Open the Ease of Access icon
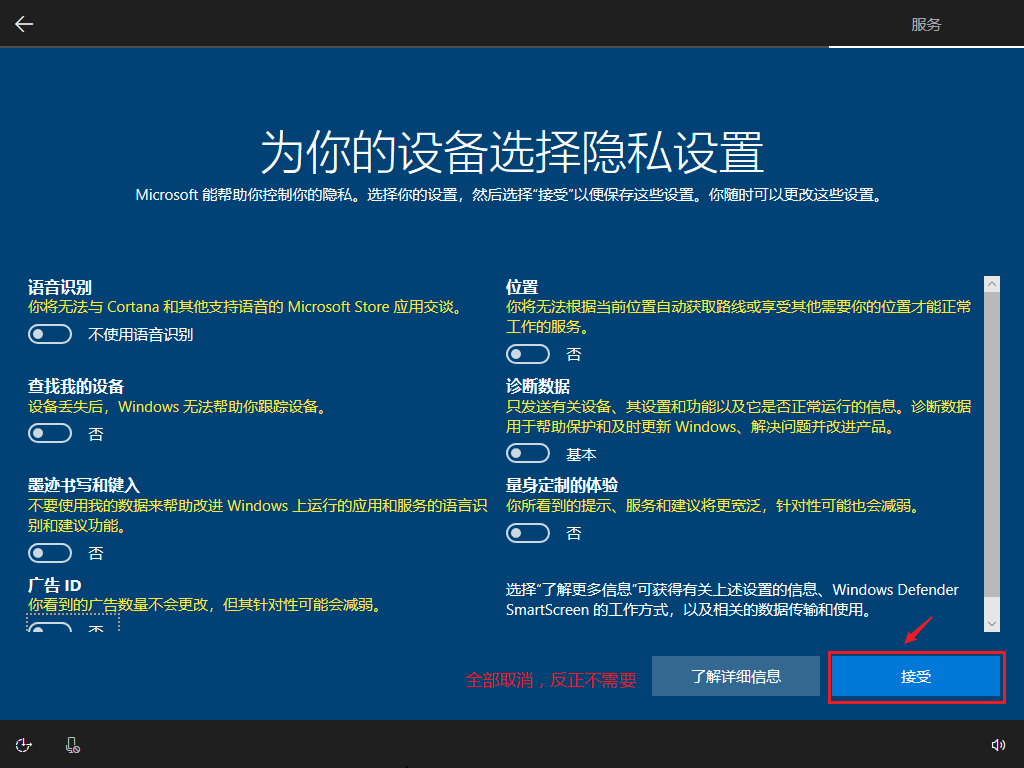This screenshot has height=768, width=1024. (x=24, y=745)
